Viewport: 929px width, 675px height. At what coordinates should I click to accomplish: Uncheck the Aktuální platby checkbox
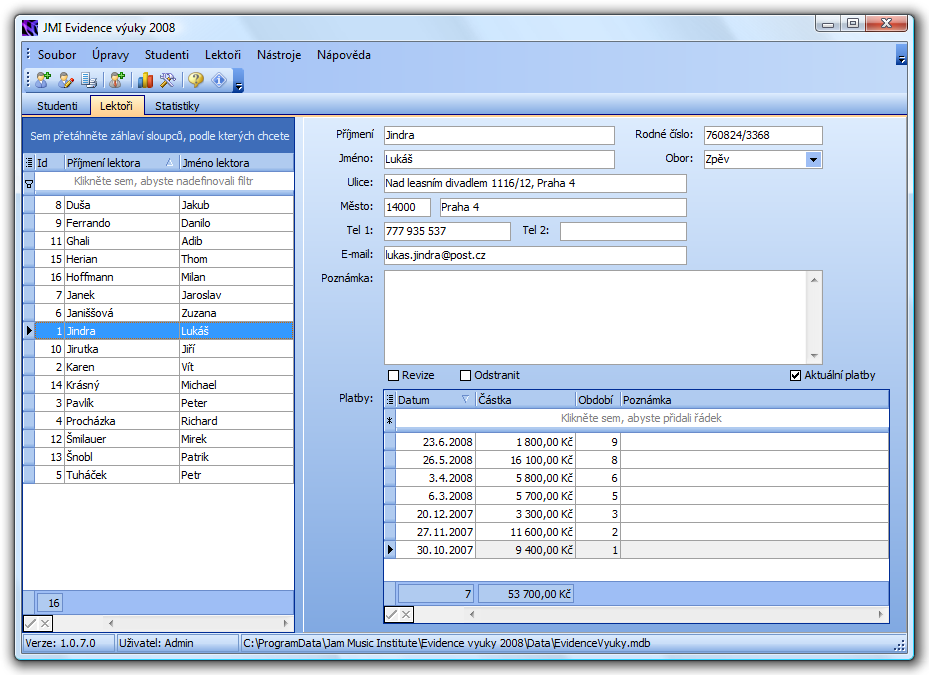(796, 376)
